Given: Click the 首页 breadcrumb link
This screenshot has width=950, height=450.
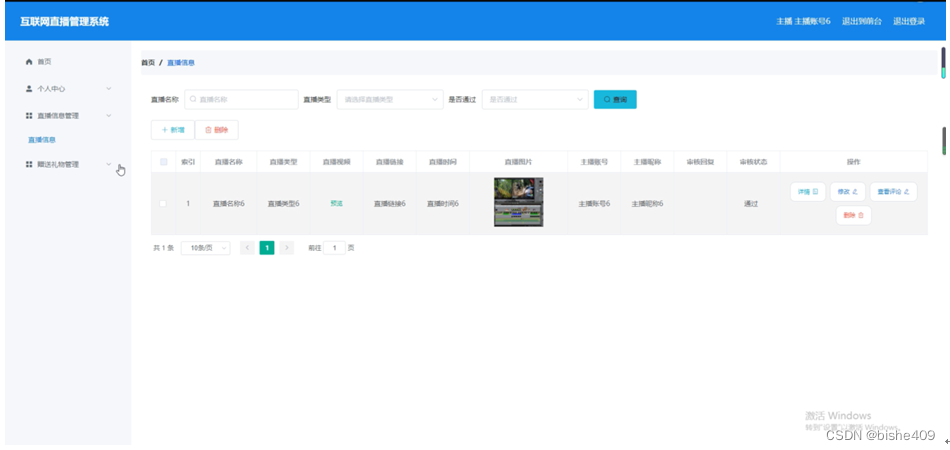Looking at the screenshot, I should [x=148, y=62].
